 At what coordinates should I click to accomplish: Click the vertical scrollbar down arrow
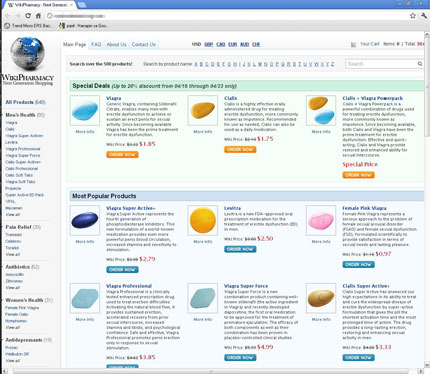point(427,364)
